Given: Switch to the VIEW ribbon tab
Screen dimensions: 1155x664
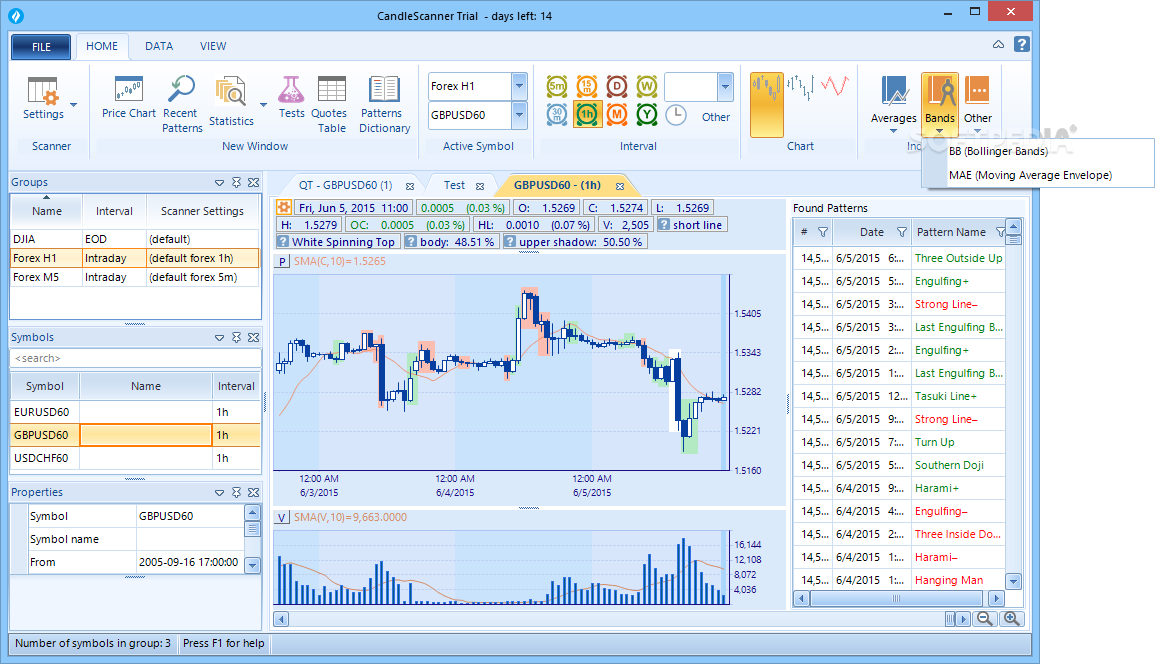Looking at the screenshot, I should (x=213, y=46).
